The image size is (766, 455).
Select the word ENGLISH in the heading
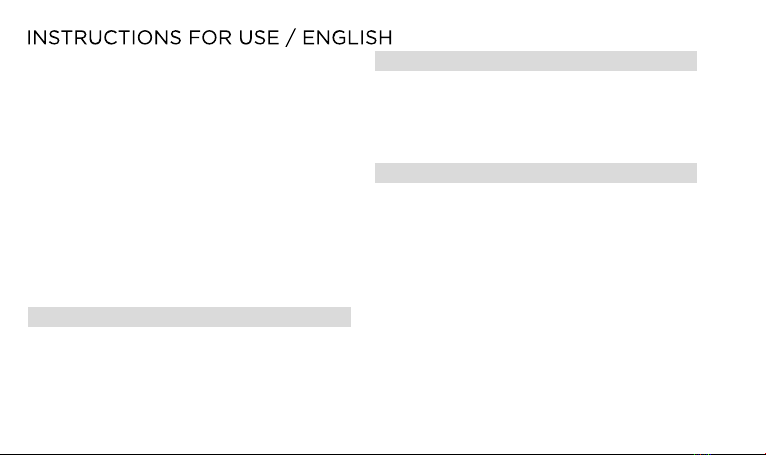tap(347, 38)
